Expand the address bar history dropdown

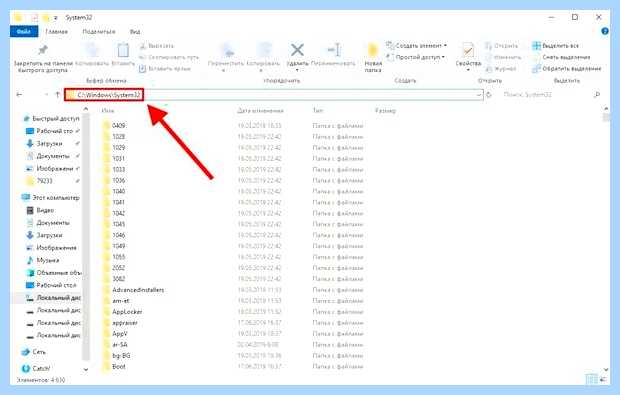pos(479,95)
